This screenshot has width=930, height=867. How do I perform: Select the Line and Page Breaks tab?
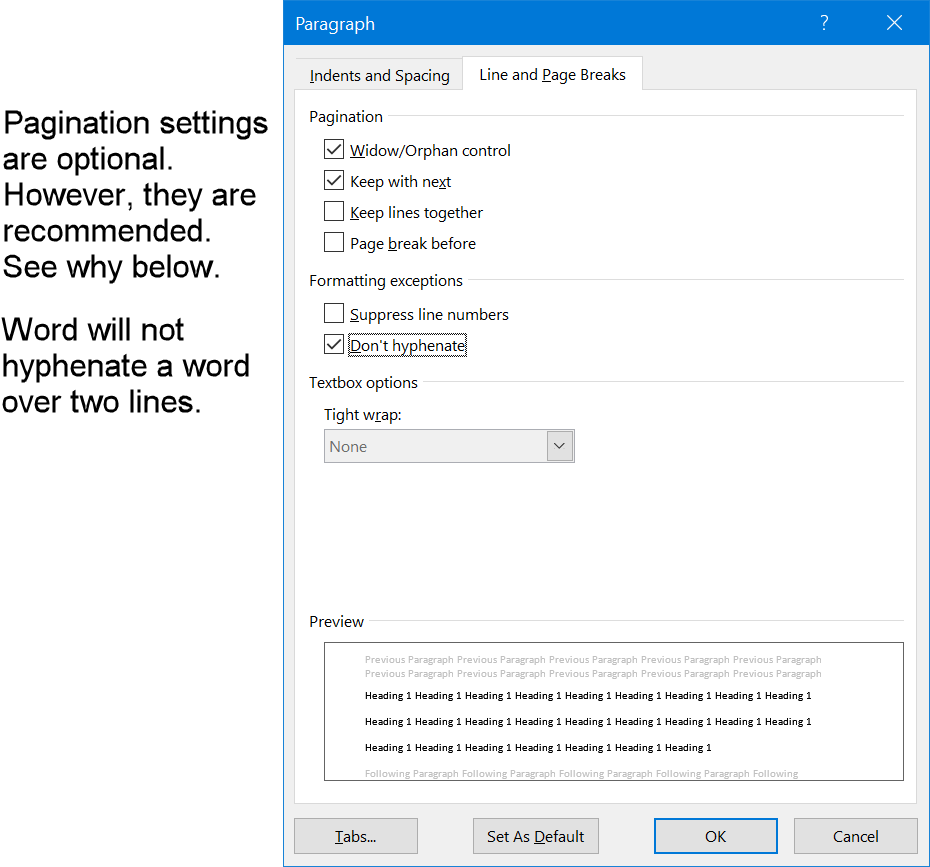click(x=552, y=73)
